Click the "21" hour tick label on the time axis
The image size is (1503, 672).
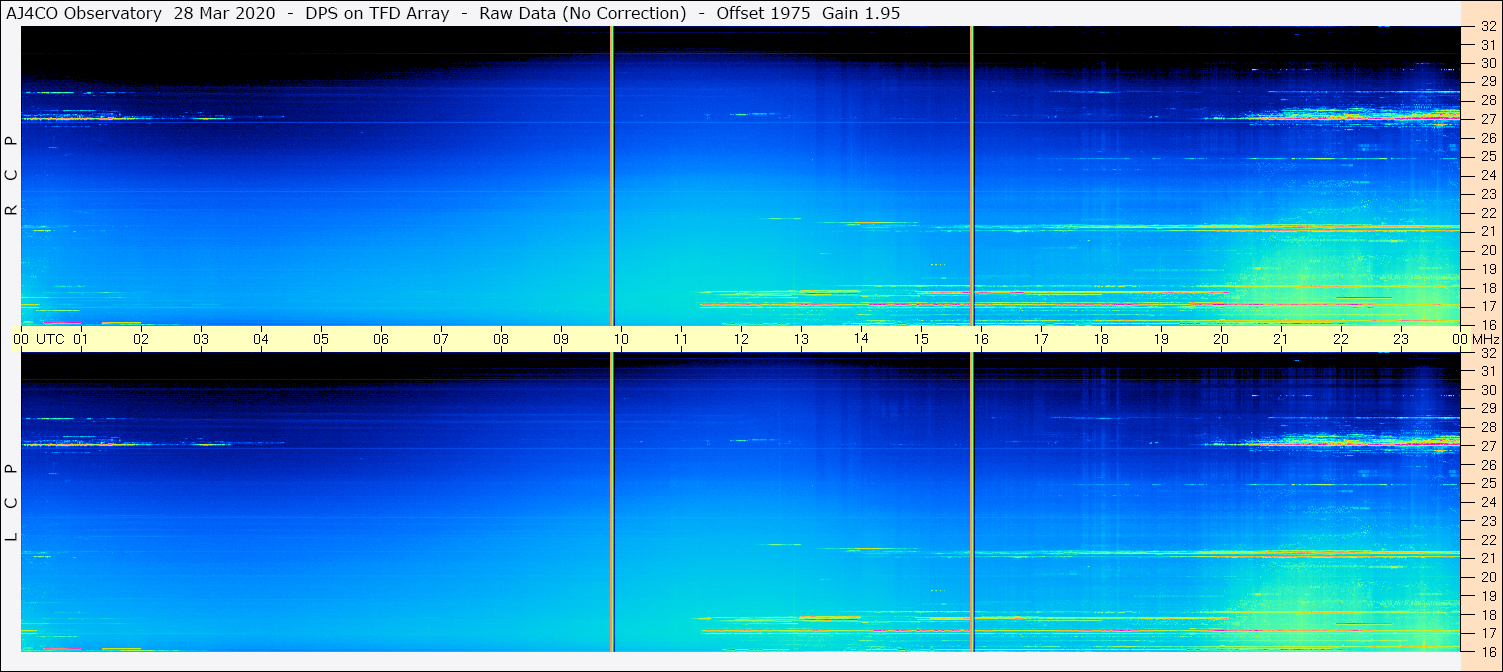[1281, 339]
